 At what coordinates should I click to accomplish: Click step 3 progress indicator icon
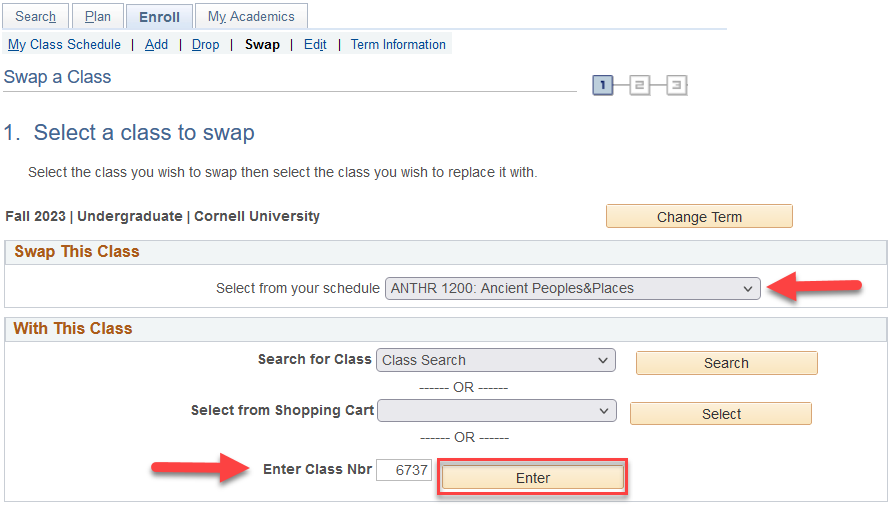point(677,86)
